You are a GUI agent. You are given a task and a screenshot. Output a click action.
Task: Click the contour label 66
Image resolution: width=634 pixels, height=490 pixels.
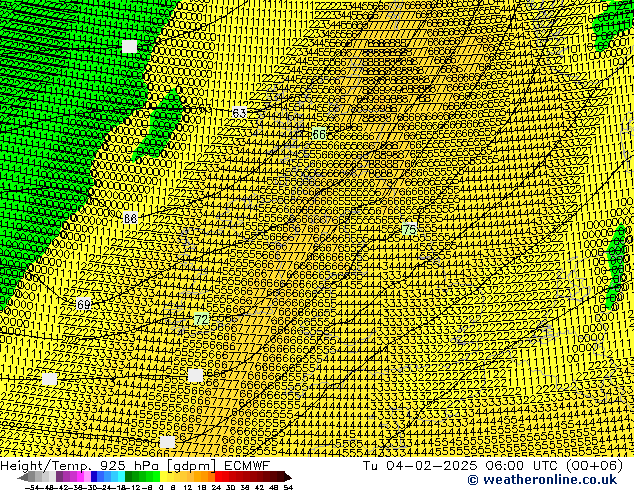319,134
